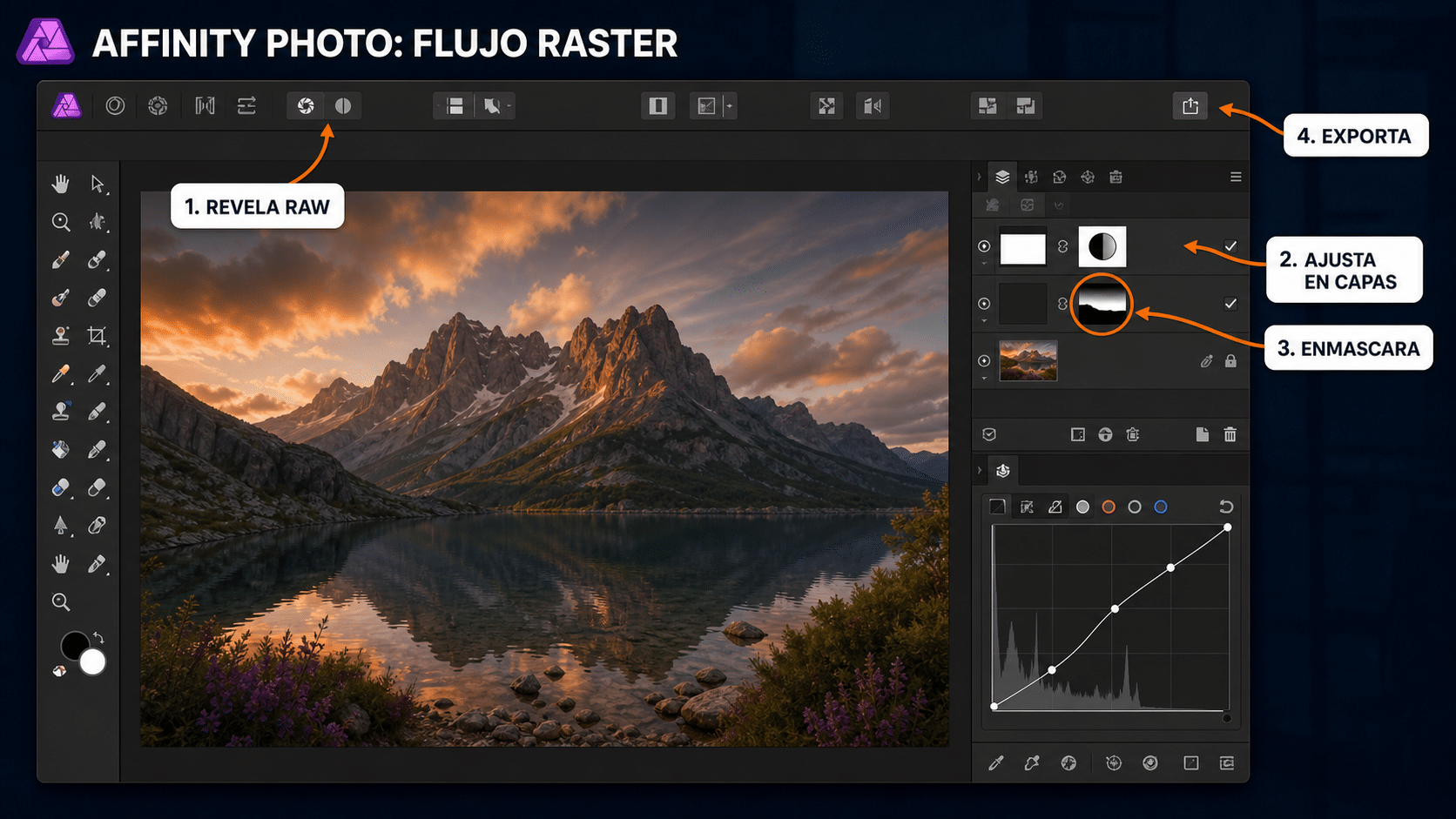The image size is (1456, 819).
Task: Click the square icon in curves bottom bar
Action: pos(1191,763)
